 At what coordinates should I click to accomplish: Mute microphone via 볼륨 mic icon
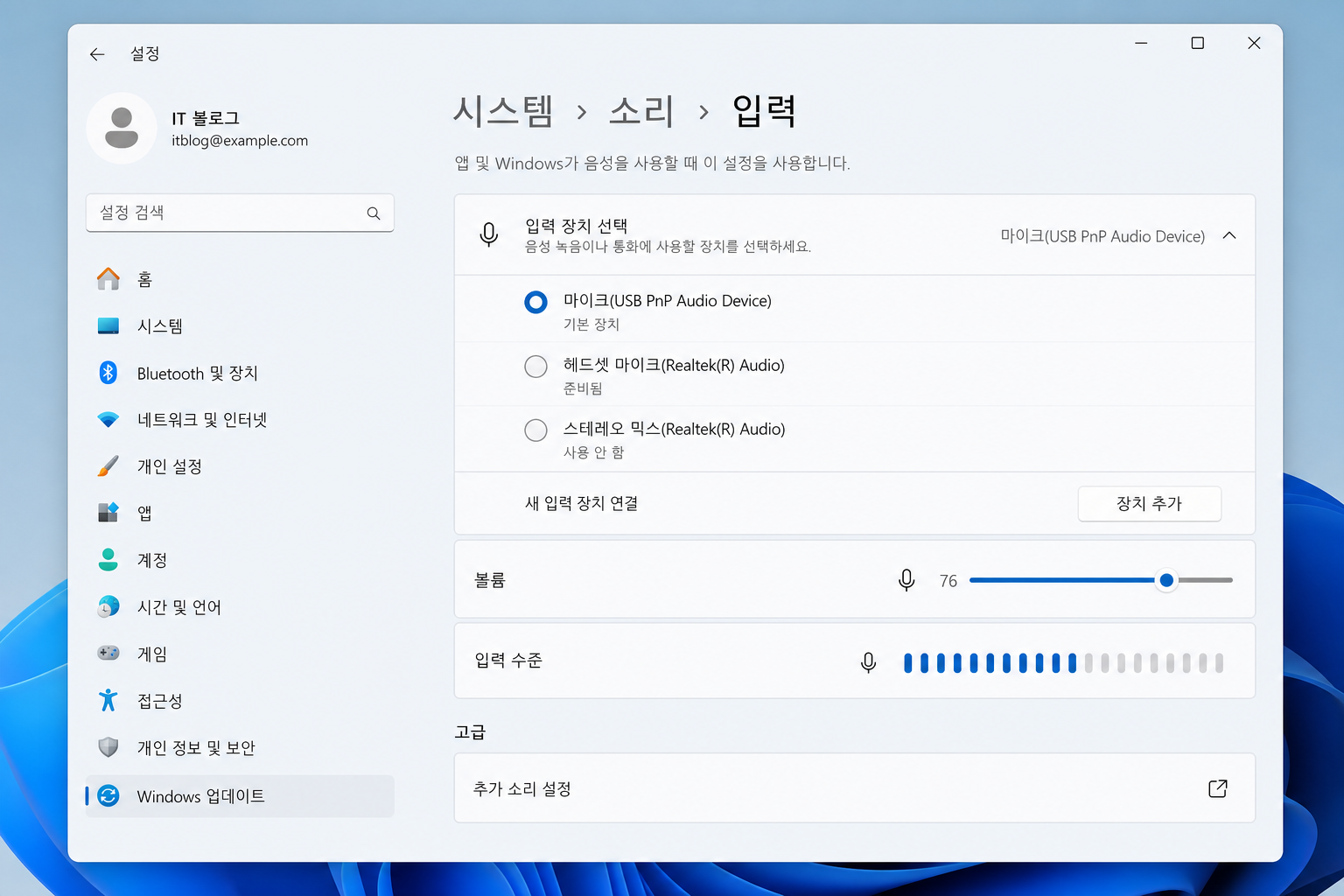906,580
